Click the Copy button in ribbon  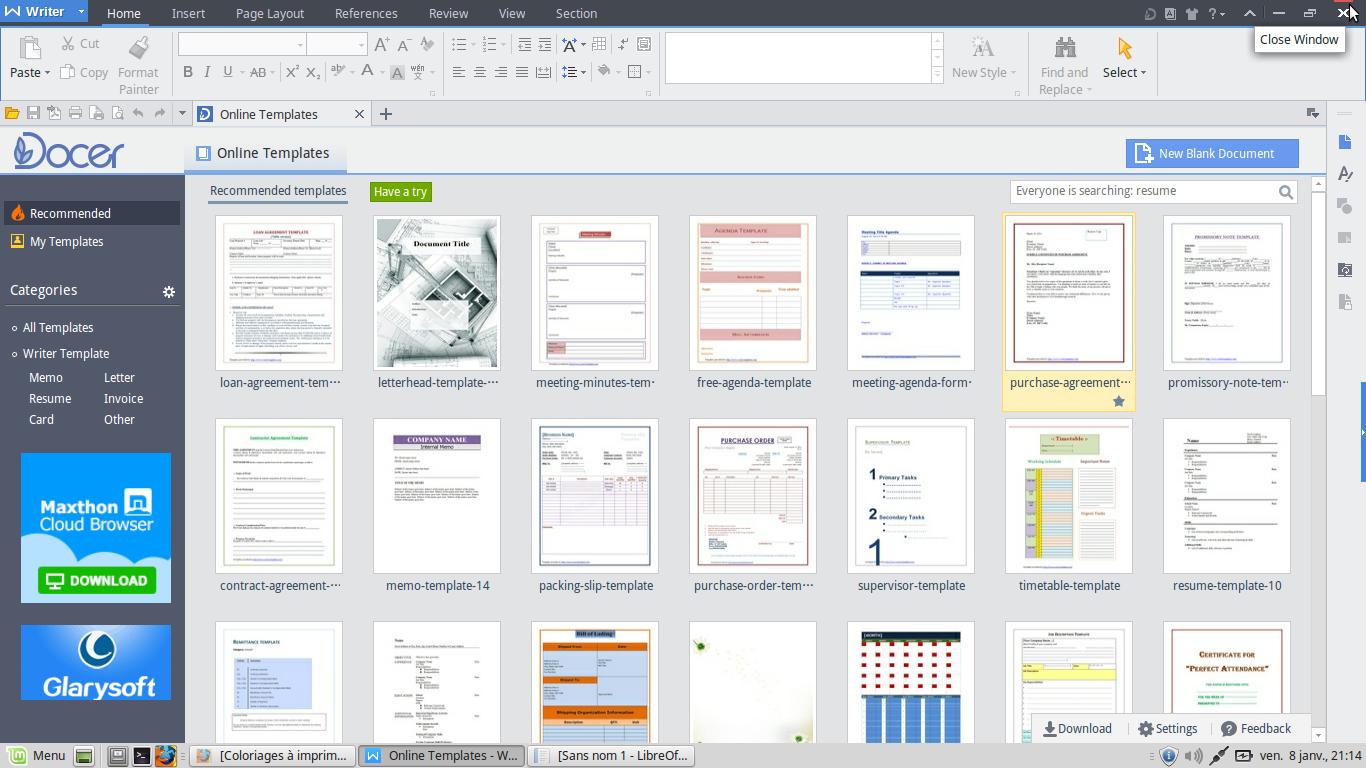click(84, 72)
